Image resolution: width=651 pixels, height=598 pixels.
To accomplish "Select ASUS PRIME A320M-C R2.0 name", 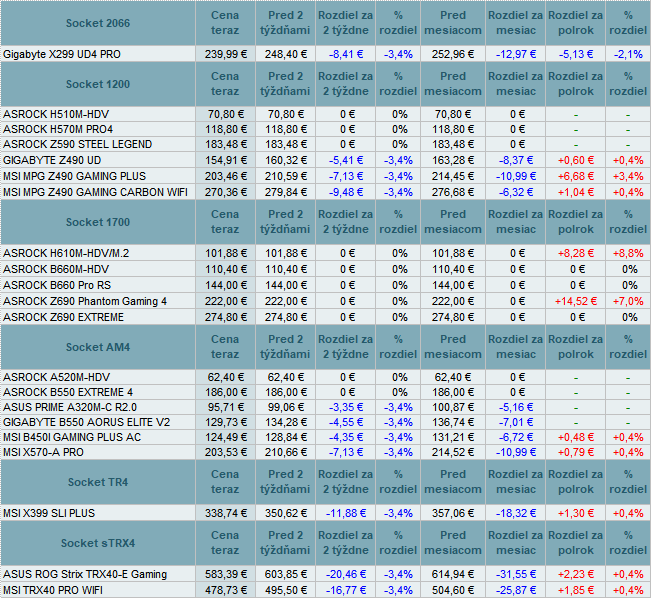I will 70,407.
